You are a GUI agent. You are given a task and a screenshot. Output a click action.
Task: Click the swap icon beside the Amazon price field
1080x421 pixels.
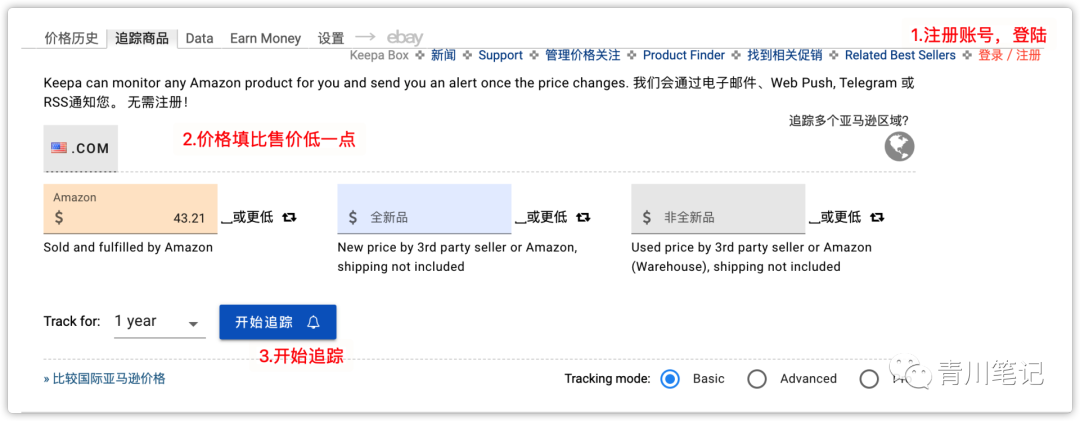289,217
